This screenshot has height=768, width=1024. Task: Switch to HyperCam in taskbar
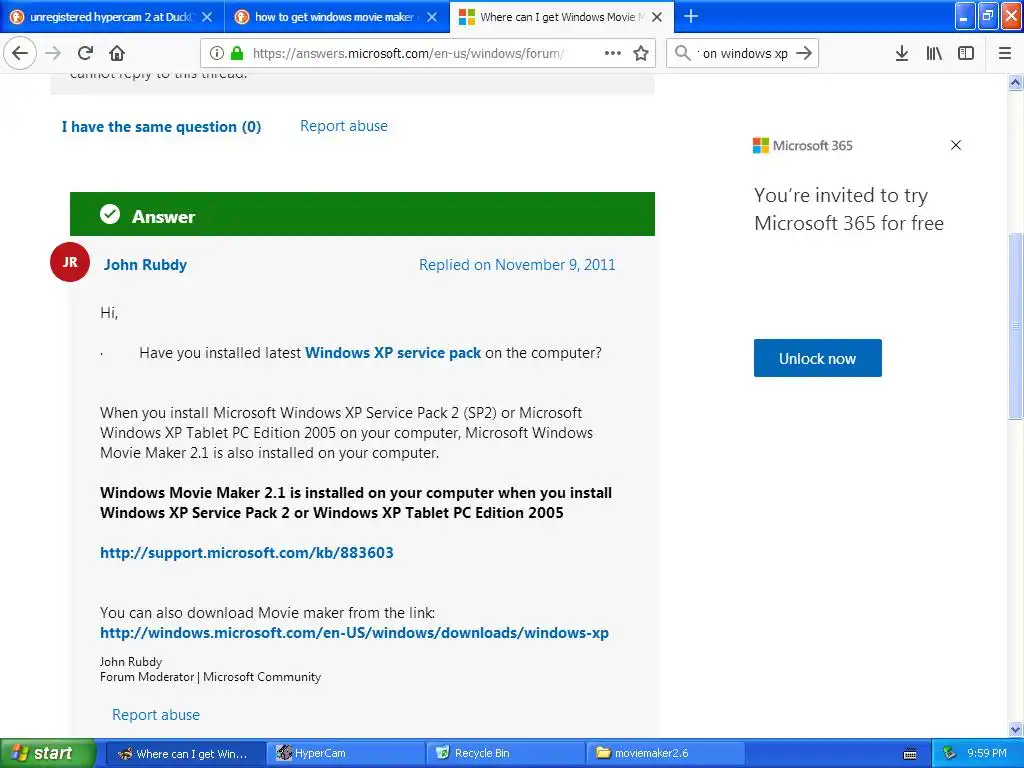(347, 754)
